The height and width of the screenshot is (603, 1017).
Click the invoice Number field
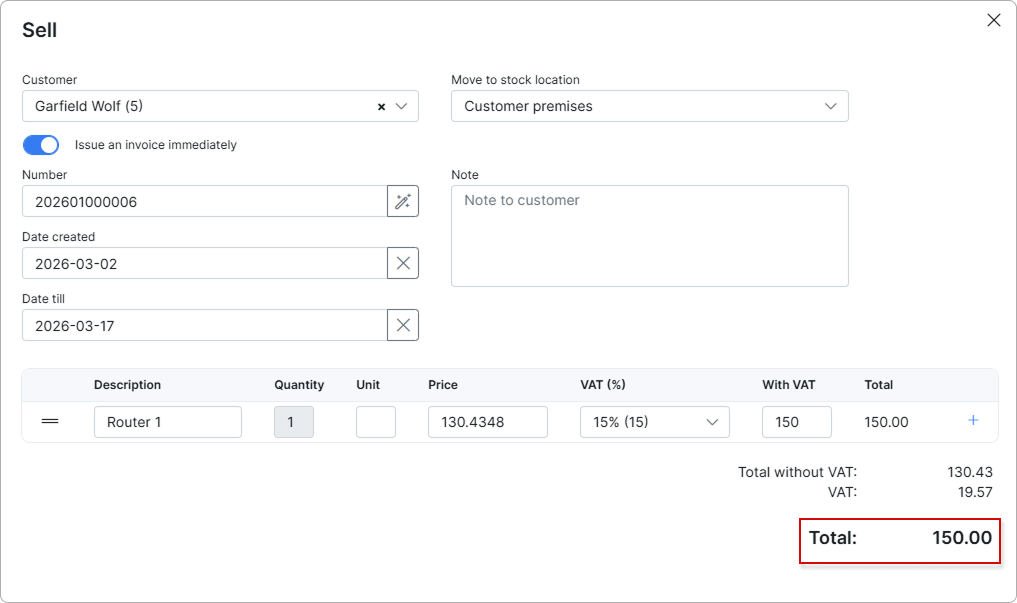pyautogui.click(x=204, y=201)
